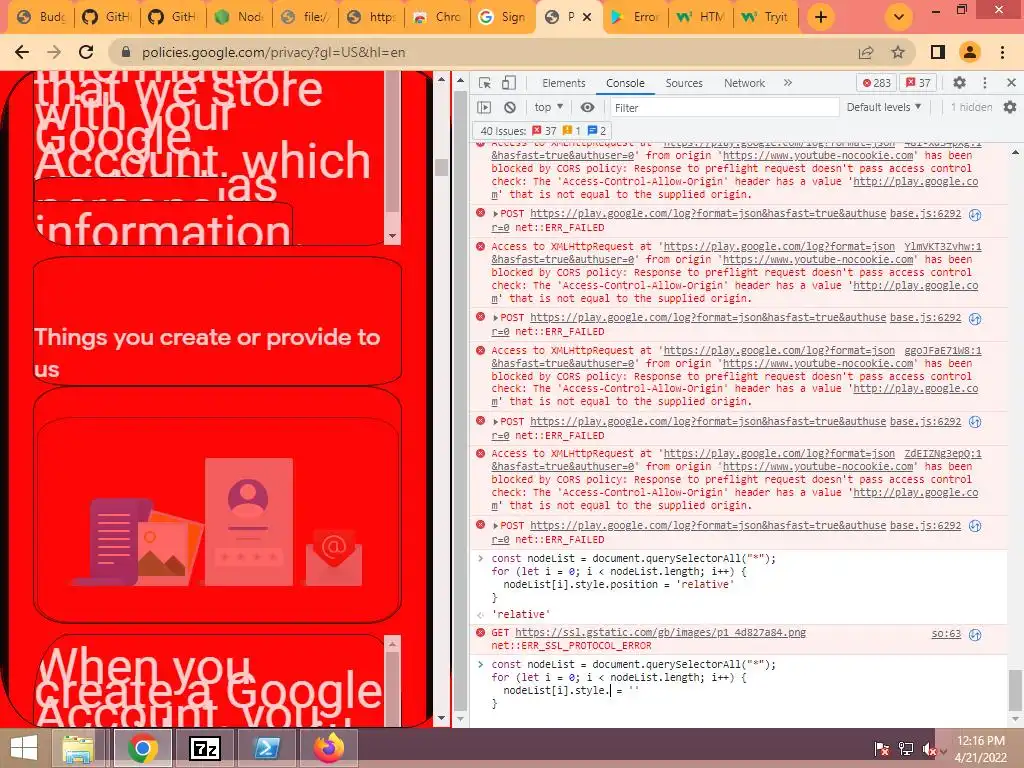Open the tab search dropdown
The height and width of the screenshot is (768, 1024).
tap(899, 17)
